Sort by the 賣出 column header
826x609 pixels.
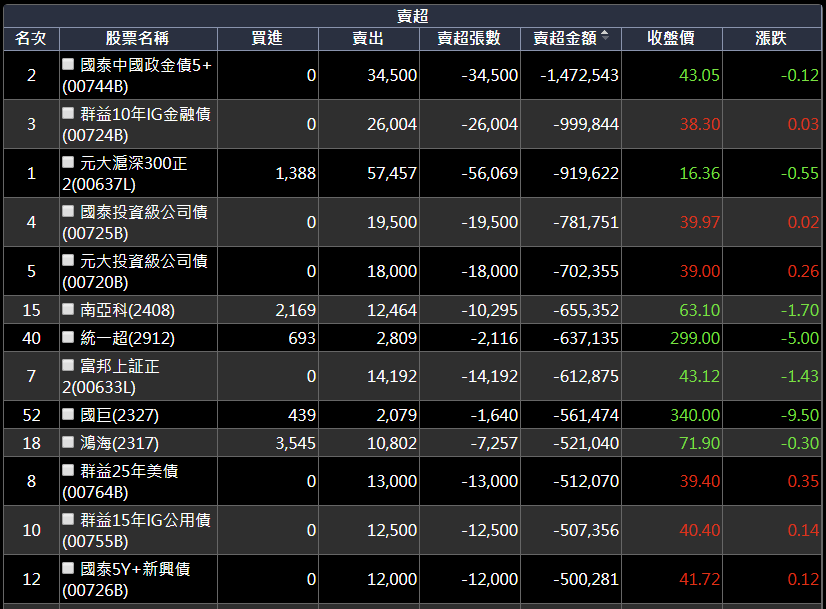point(369,38)
